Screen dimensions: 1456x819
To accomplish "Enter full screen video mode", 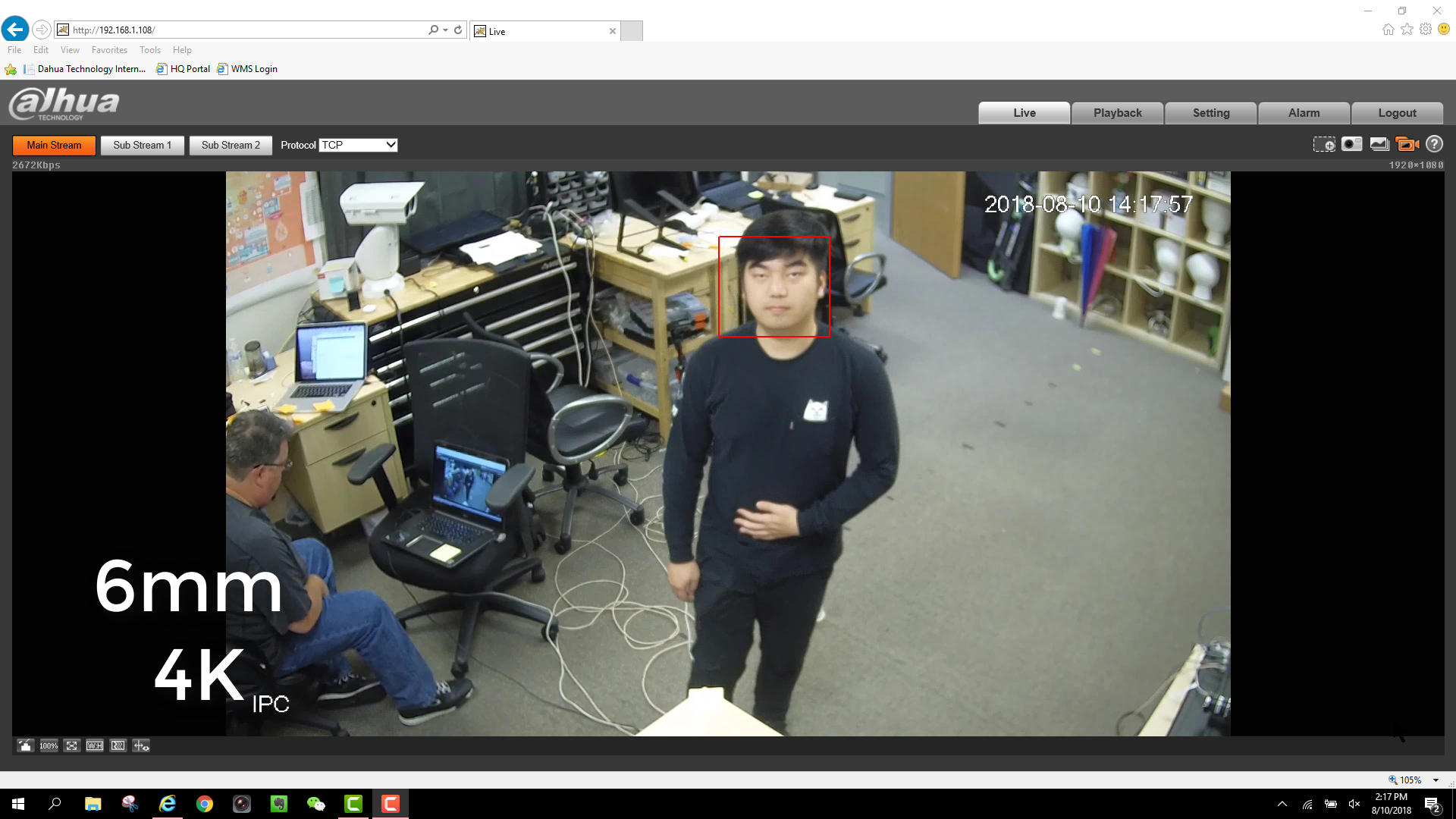I will (71, 745).
